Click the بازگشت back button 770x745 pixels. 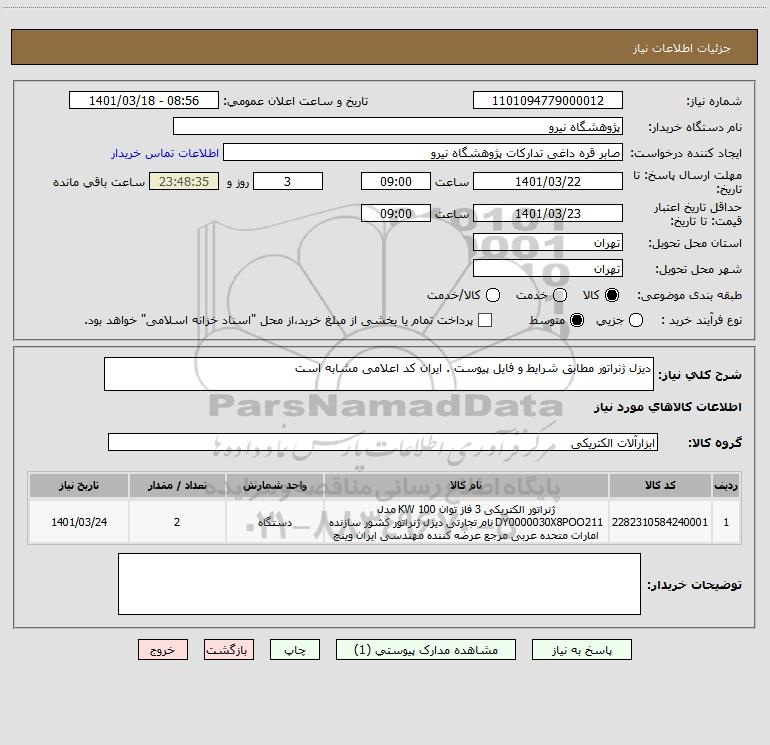[x=229, y=650]
